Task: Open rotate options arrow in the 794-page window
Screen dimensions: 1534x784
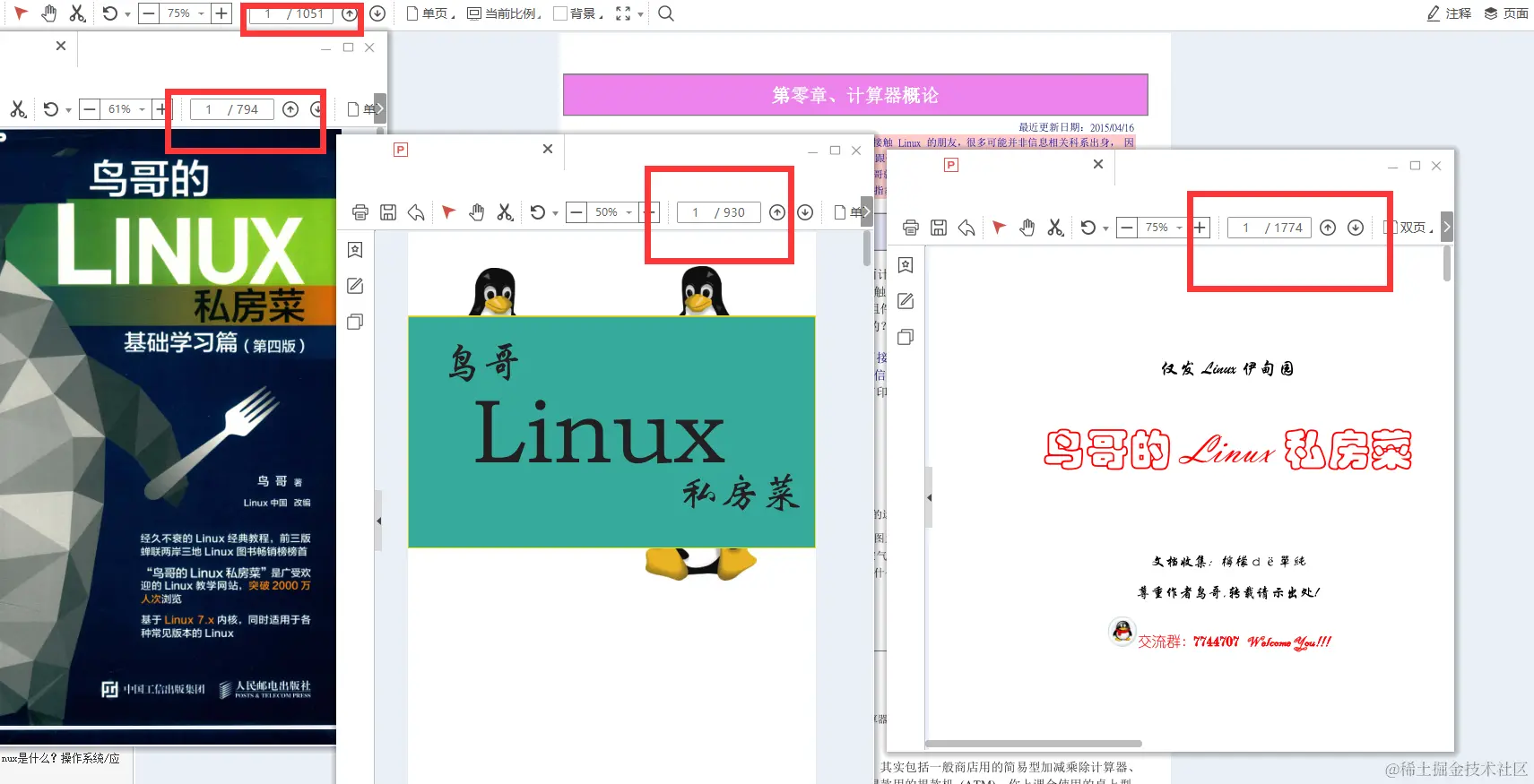Action: pyautogui.click(x=68, y=110)
